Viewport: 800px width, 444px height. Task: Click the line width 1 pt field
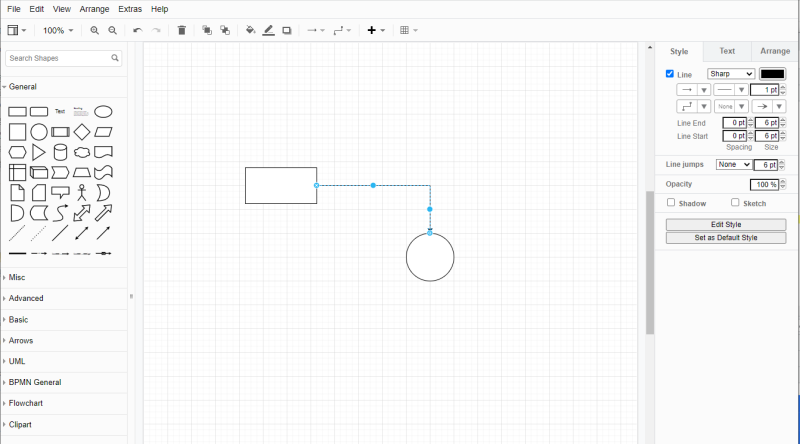pyautogui.click(x=764, y=90)
